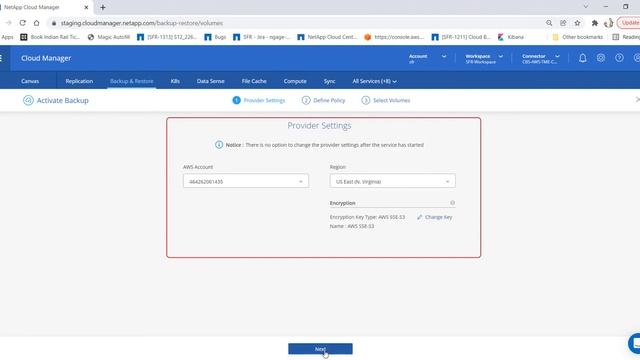Open the Other bookmarks folder
Screen dimensions: 640x360
[x=578, y=37]
